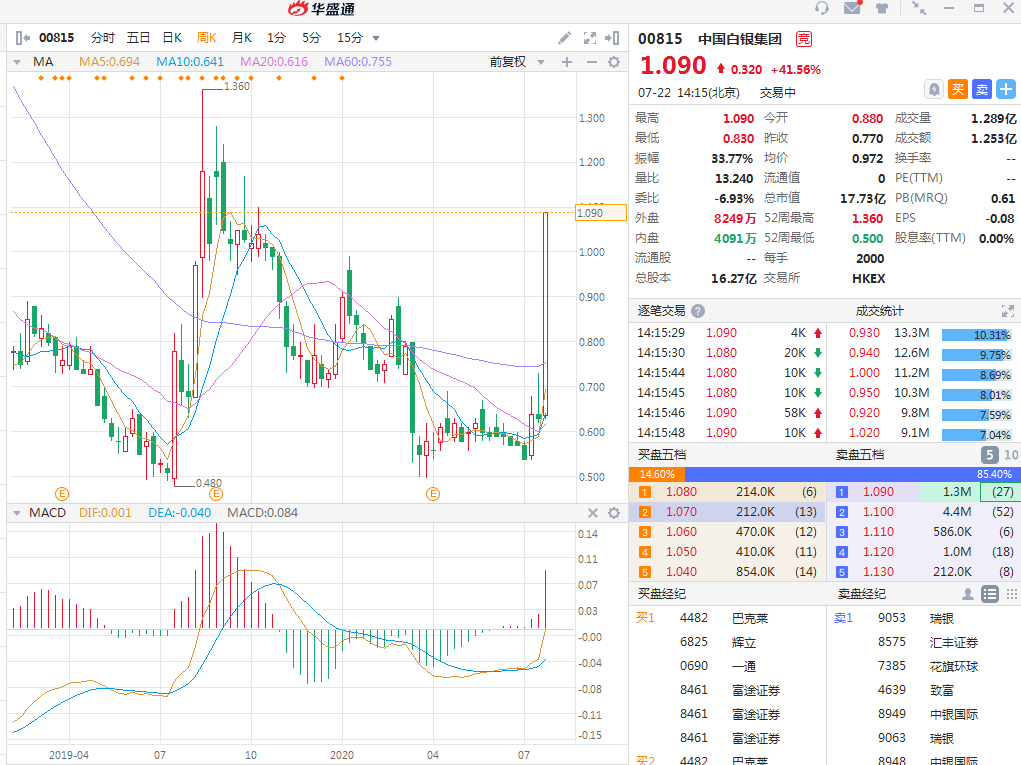Click the earnings E marker near 2019-04

pos(61,494)
